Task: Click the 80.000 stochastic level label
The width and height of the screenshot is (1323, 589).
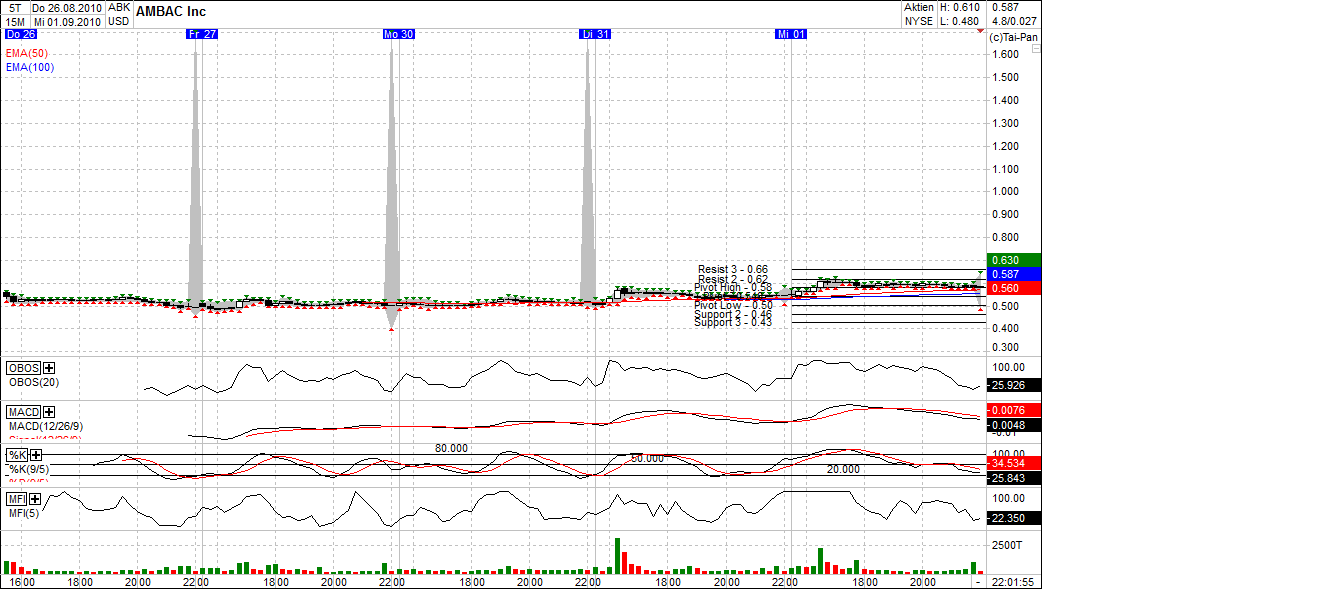Action: point(451,448)
